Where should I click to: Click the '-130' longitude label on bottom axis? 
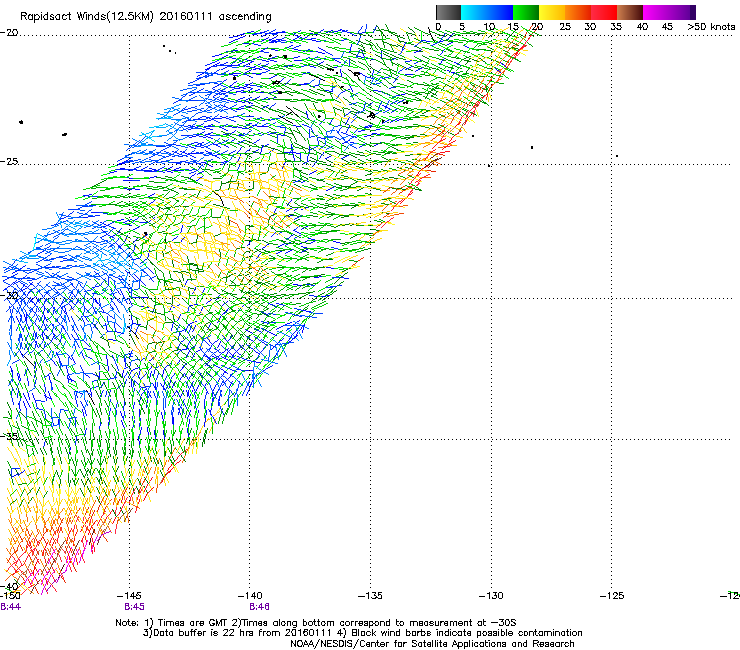(491, 596)
